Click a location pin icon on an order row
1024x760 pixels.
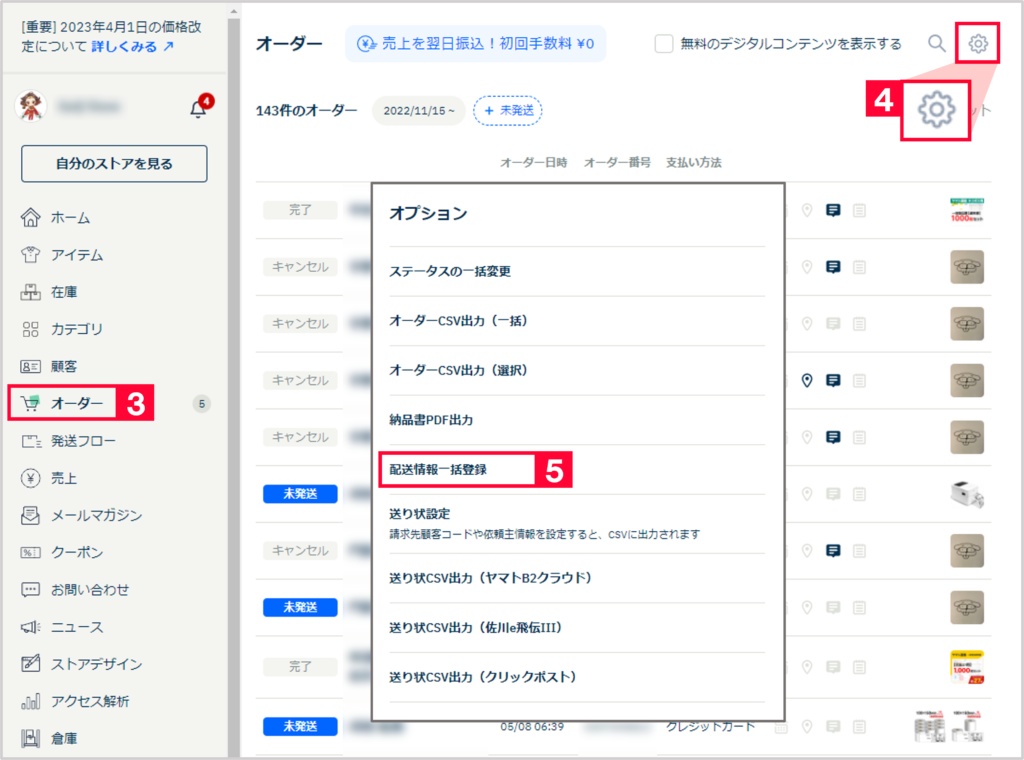(x=808, y=380)
